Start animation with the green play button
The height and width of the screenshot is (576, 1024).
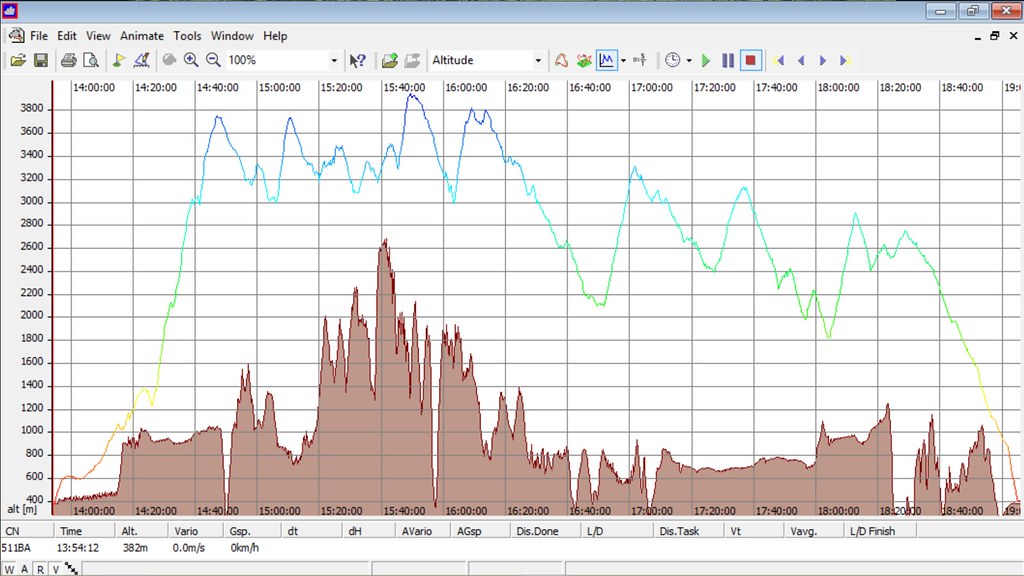click(x=706, y=61)
